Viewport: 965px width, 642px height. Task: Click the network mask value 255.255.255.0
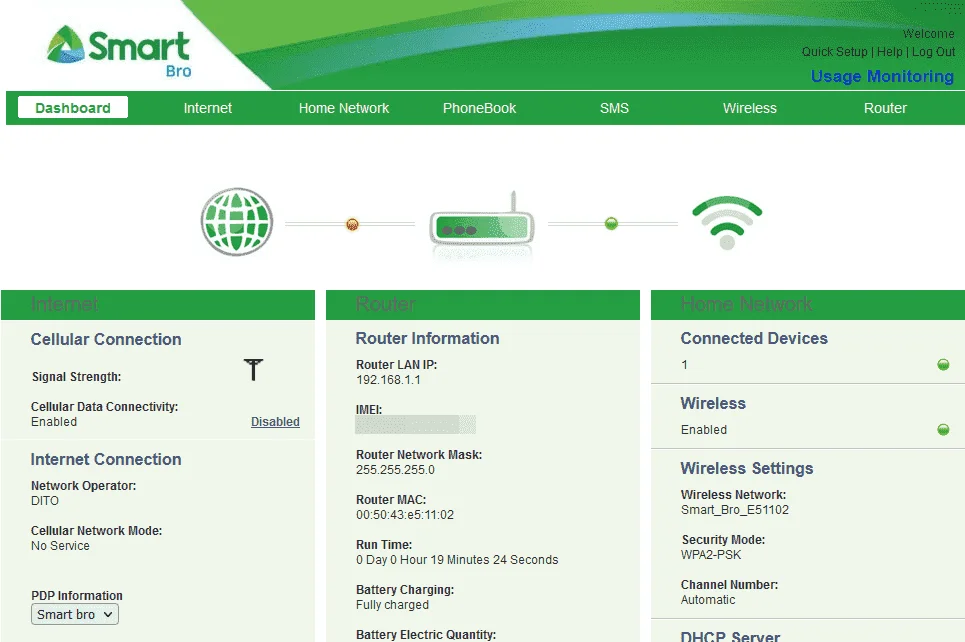(395, 470)
